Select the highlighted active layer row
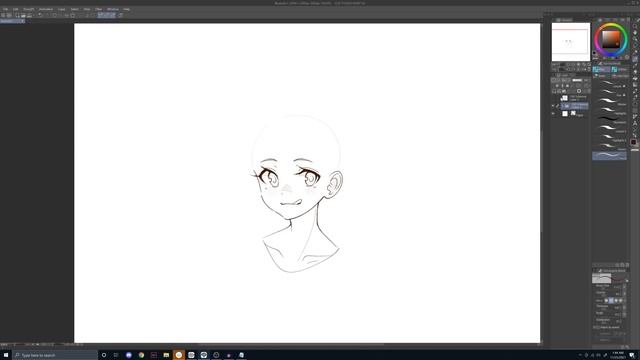 pos(575,106)
